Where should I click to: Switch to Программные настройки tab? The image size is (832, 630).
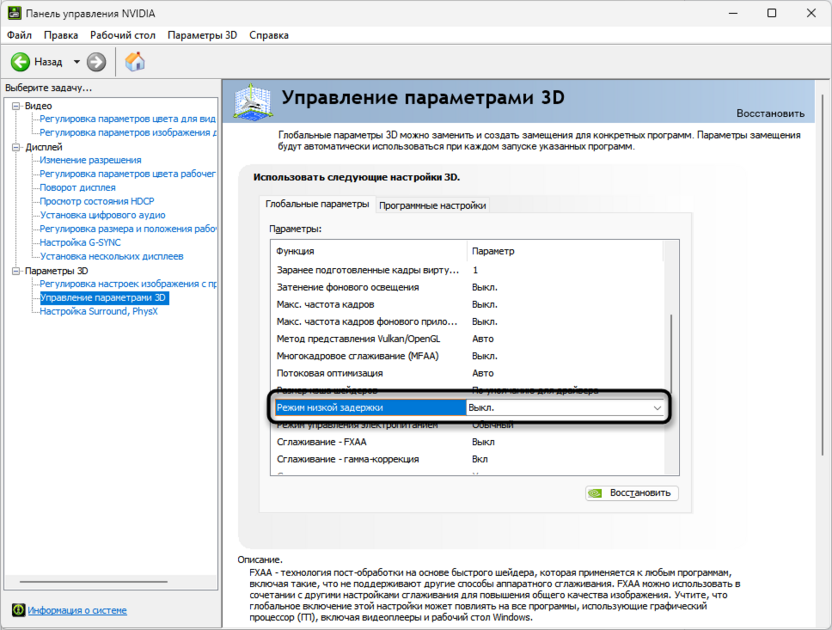[432, 205]
